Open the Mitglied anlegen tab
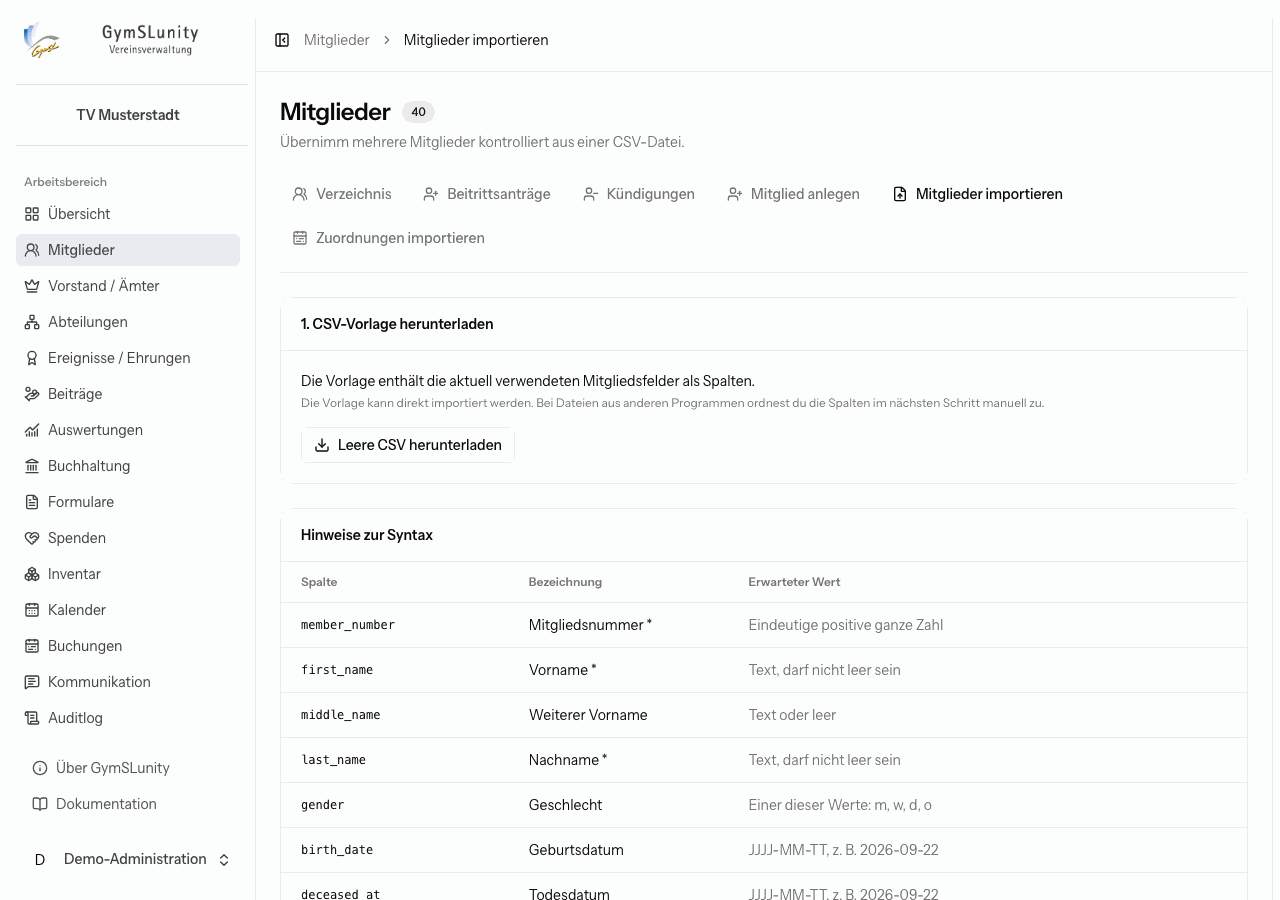 pyautogui.click(x=793, y=194)
